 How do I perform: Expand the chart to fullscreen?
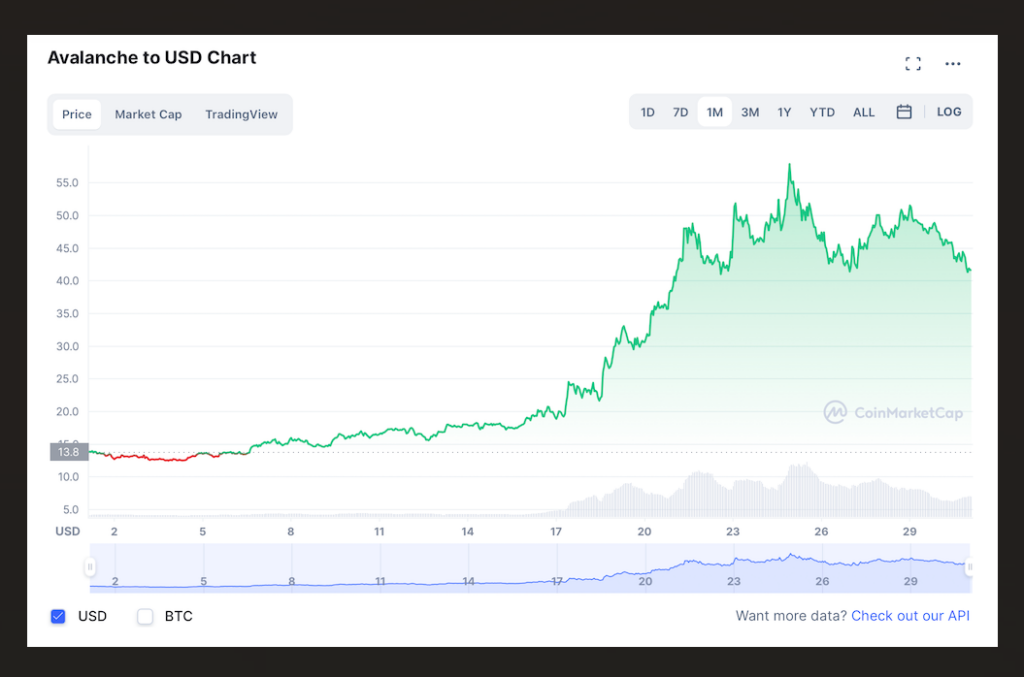tap(912, 63)
